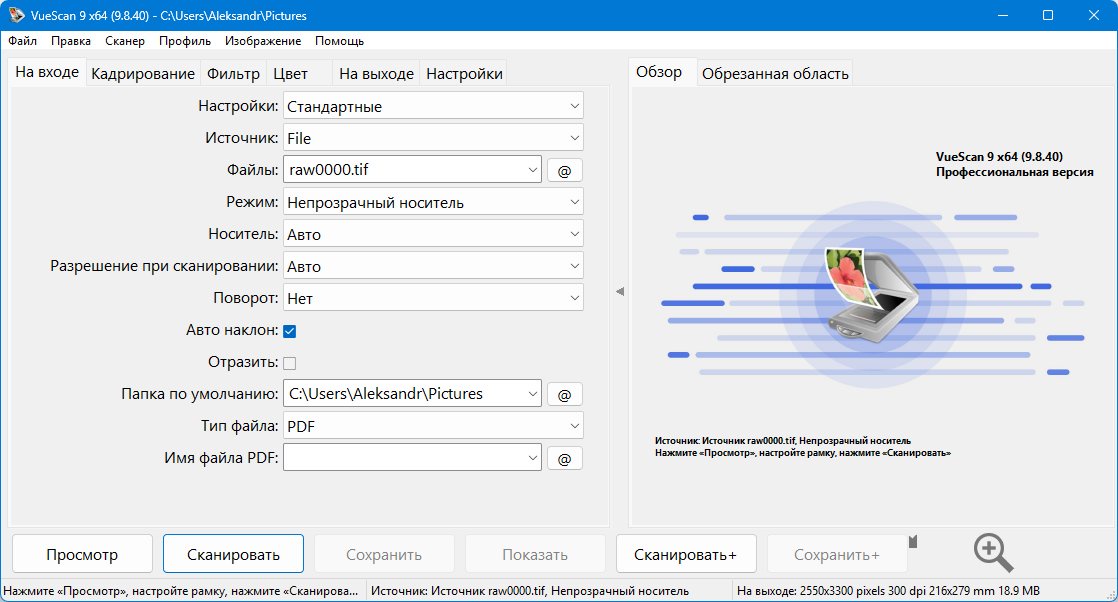Close the VueScan window

coord(1094,15)
